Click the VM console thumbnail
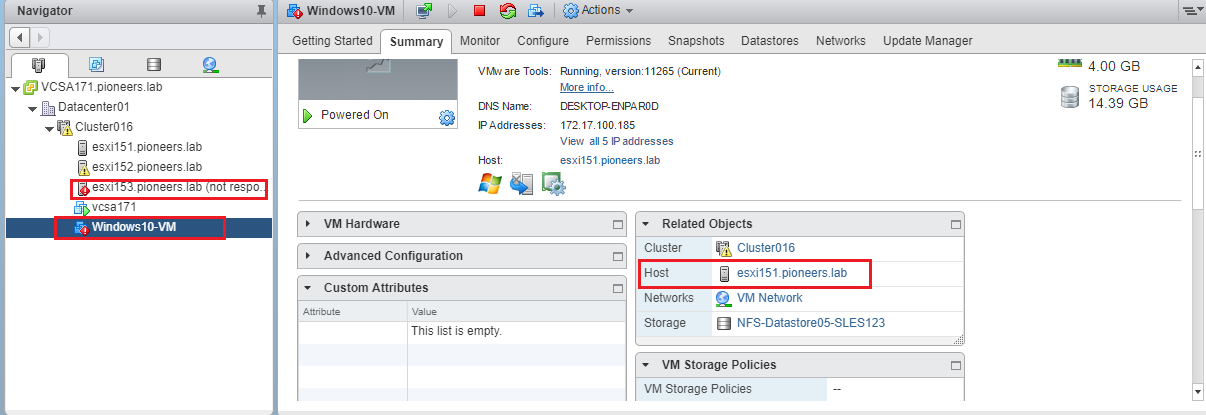The width and height of the screenshot is (1206, 415). pyautogui.click(x=378, y=79)
